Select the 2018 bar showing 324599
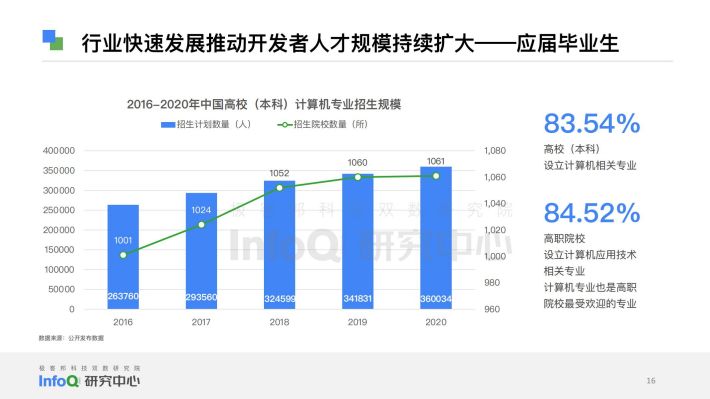710x399 pixels. (x=279, y=245)
